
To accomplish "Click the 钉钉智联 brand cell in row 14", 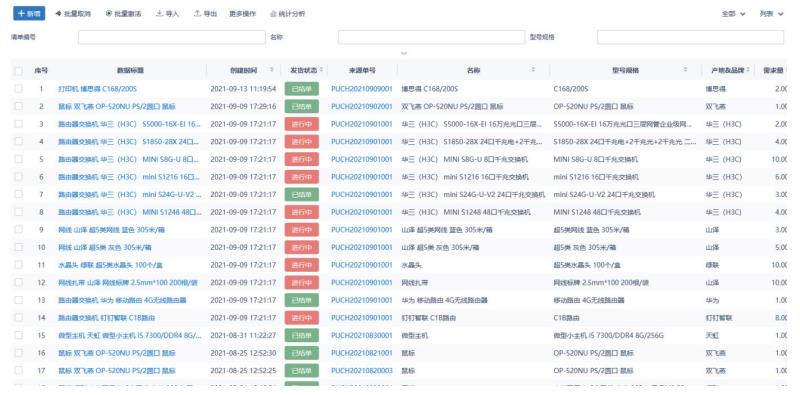I will [x=719, y=317].
